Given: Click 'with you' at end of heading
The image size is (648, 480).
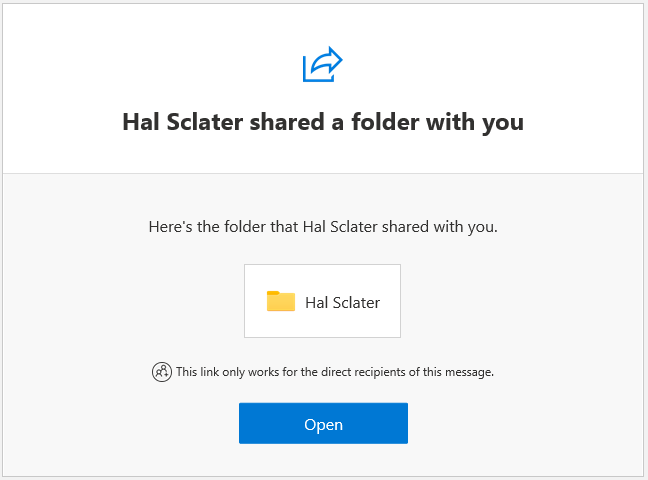Looking at the screenshot, I should pyautogui.click(x=475, y=123).
